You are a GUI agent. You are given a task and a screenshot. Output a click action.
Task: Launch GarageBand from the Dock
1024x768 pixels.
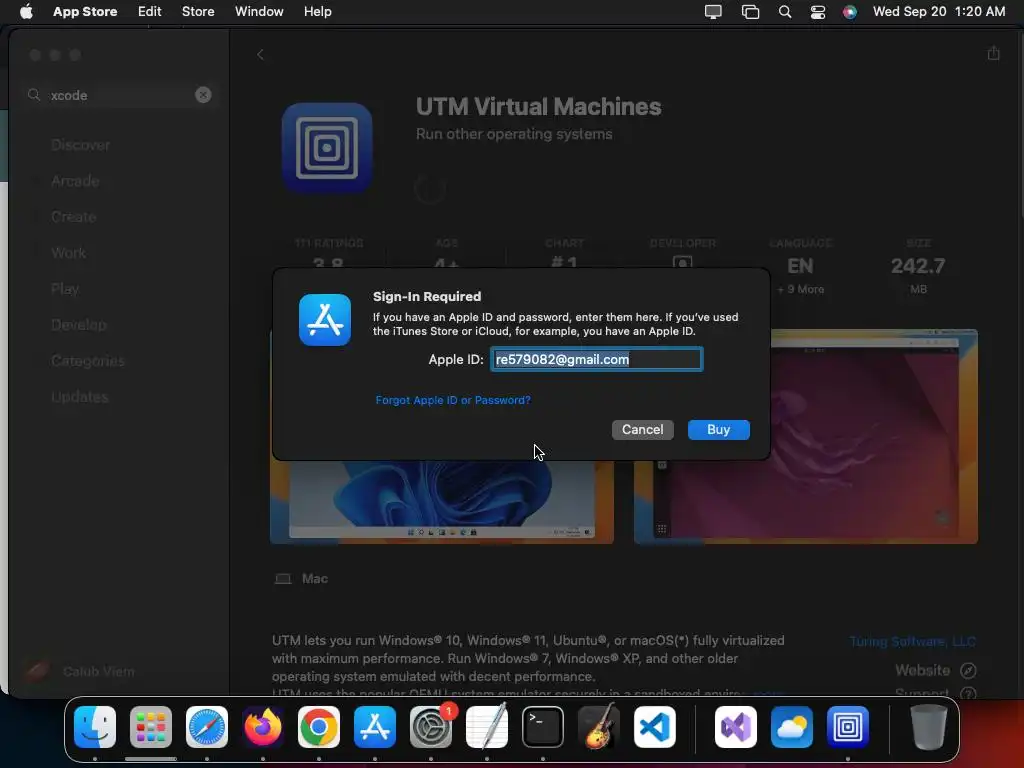(x=599, y=727)
